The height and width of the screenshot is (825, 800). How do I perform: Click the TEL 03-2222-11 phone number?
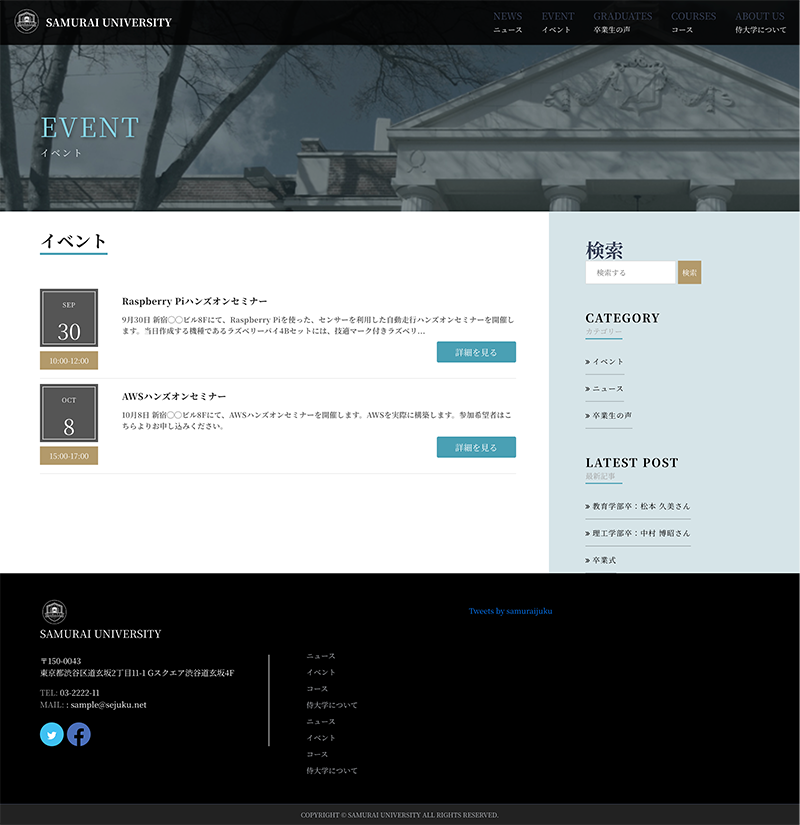point(79,693)
